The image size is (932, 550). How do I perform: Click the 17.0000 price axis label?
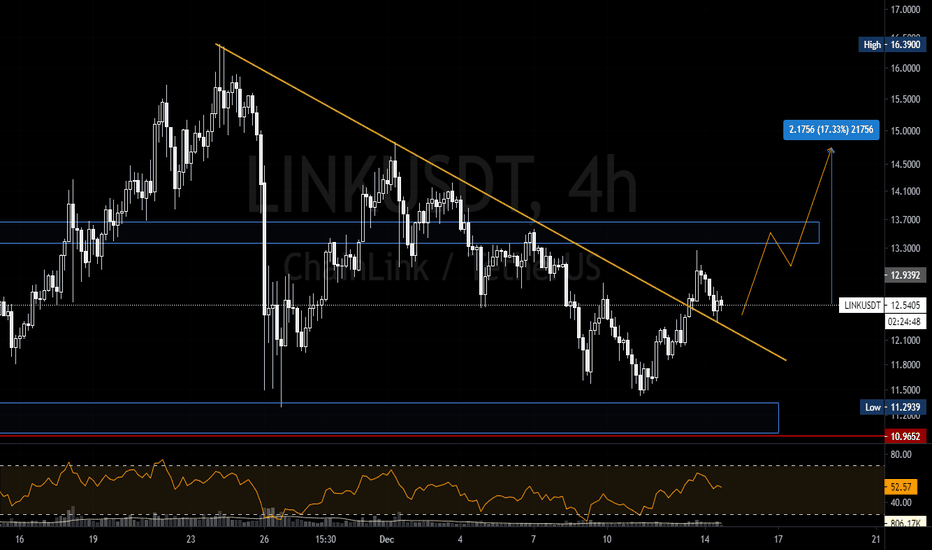coord(905,10)
